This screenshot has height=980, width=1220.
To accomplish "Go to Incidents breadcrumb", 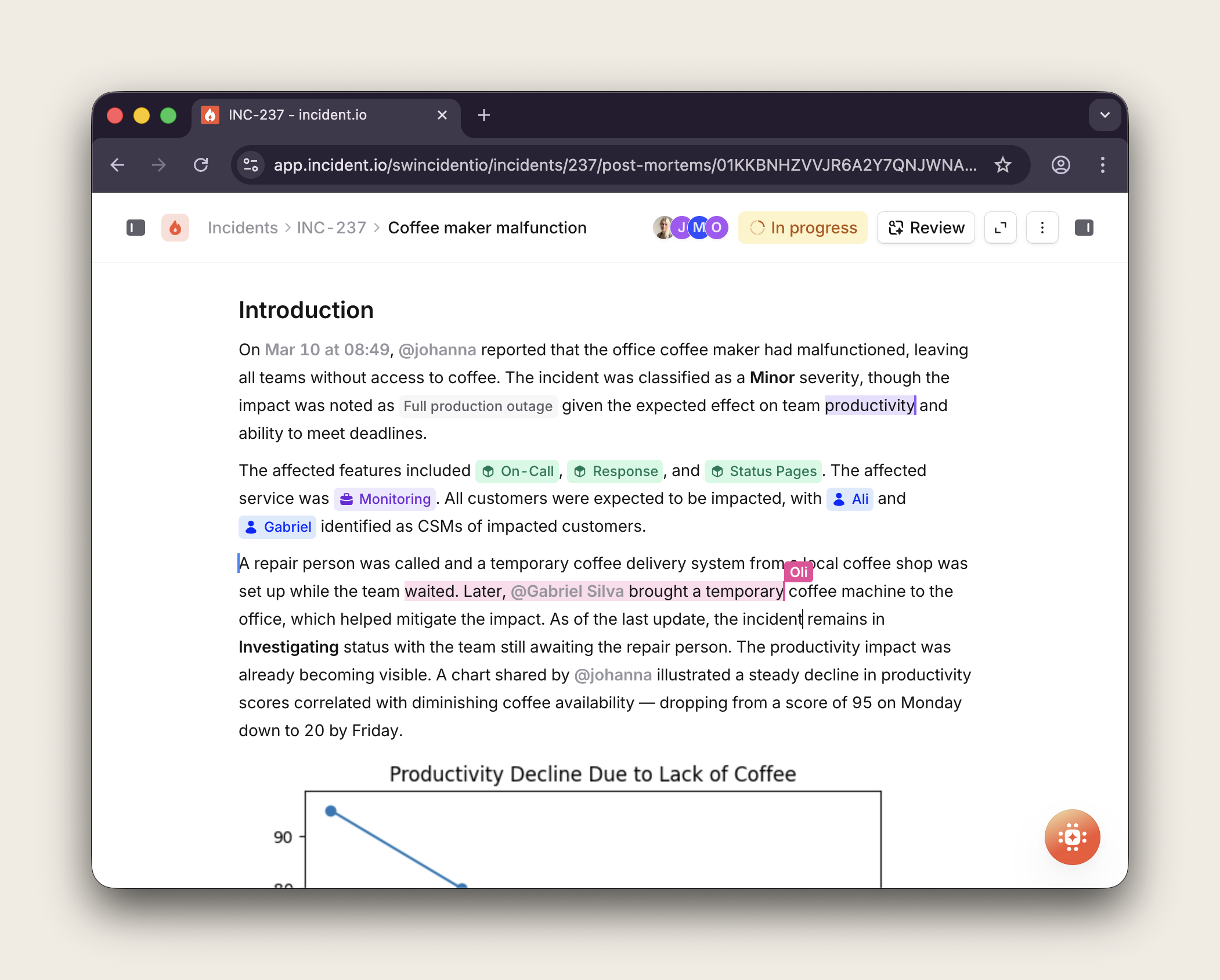I will 243,228.
